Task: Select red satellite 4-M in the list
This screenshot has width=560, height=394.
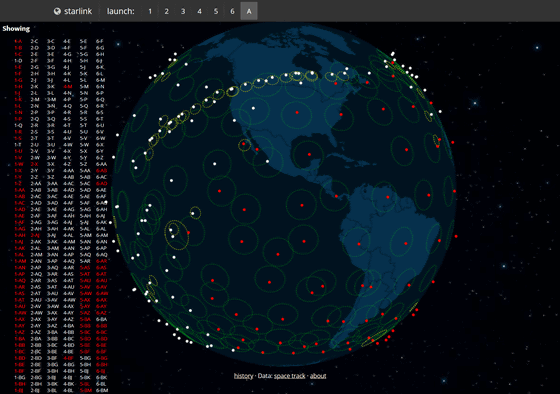Action: click(x=68, y=86)
